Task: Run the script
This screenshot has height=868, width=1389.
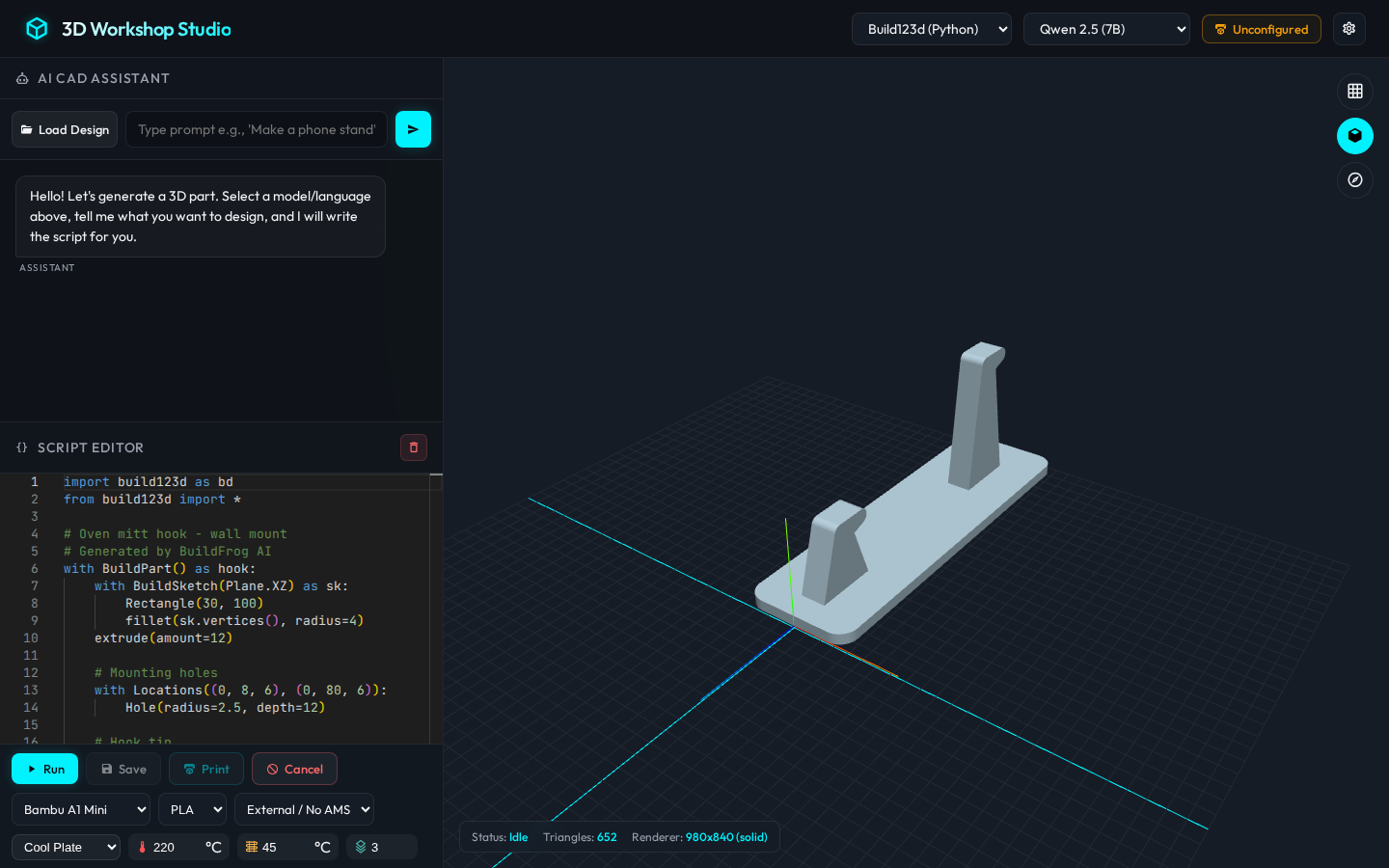Action: coord(45,769)
